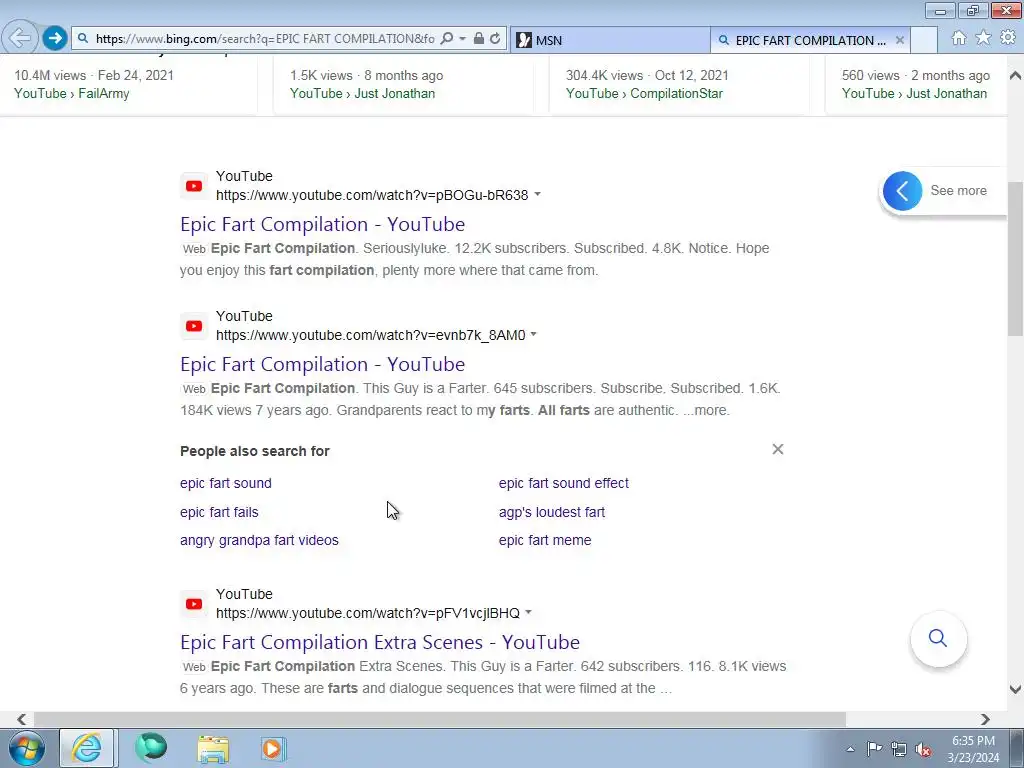Click the angry grandpa fart videos suggestion
This screenshot has width=1024, height=768.
(259, 540)
